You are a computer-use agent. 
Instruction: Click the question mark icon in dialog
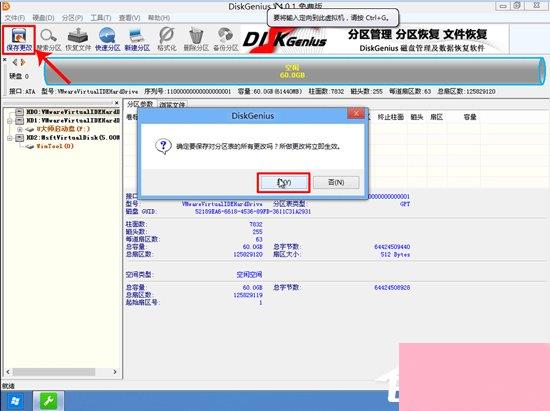(x=163, y=146)
